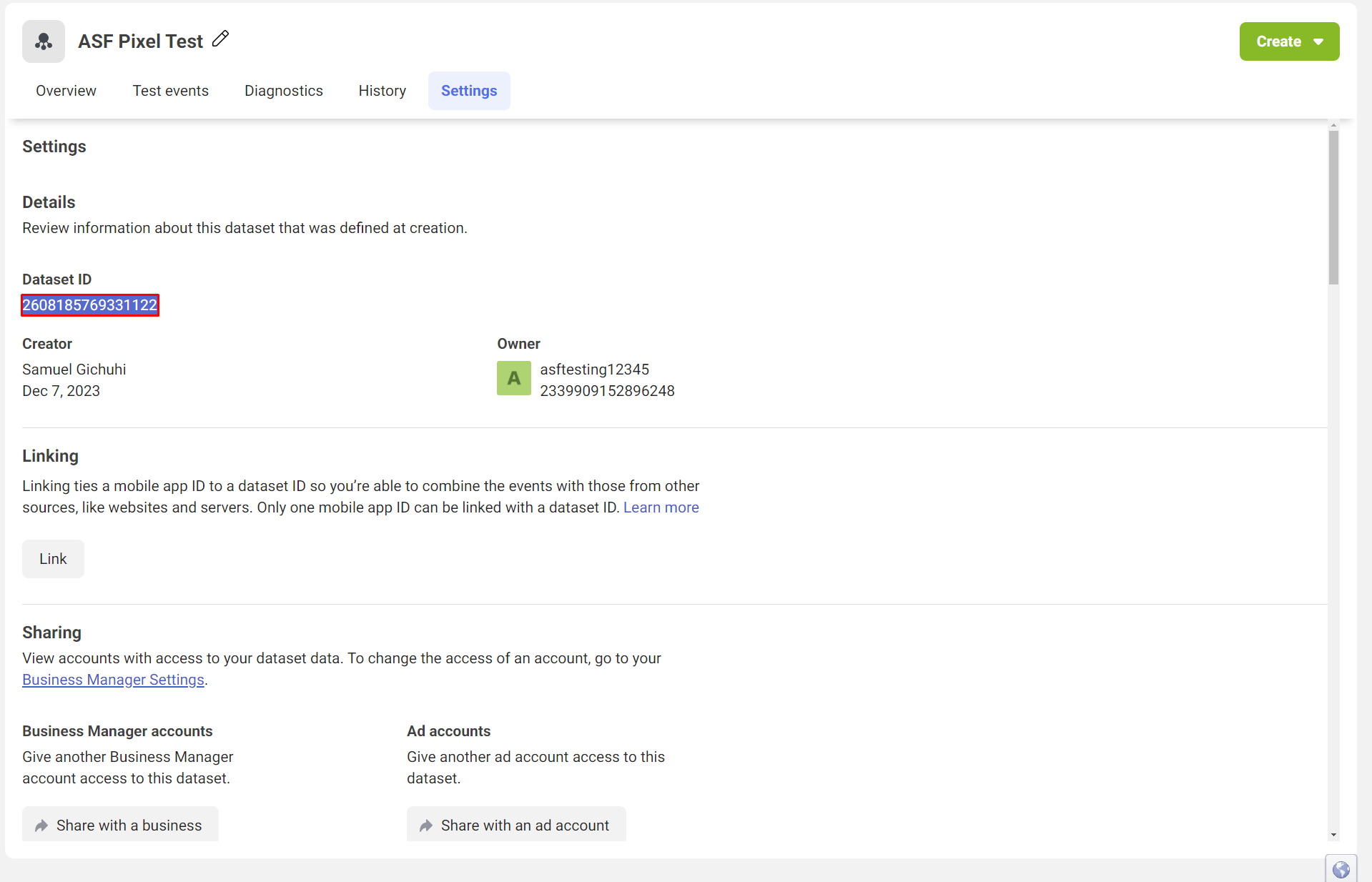Open Business Manager Settings link

pyautogui.click(x=113, y=680)
